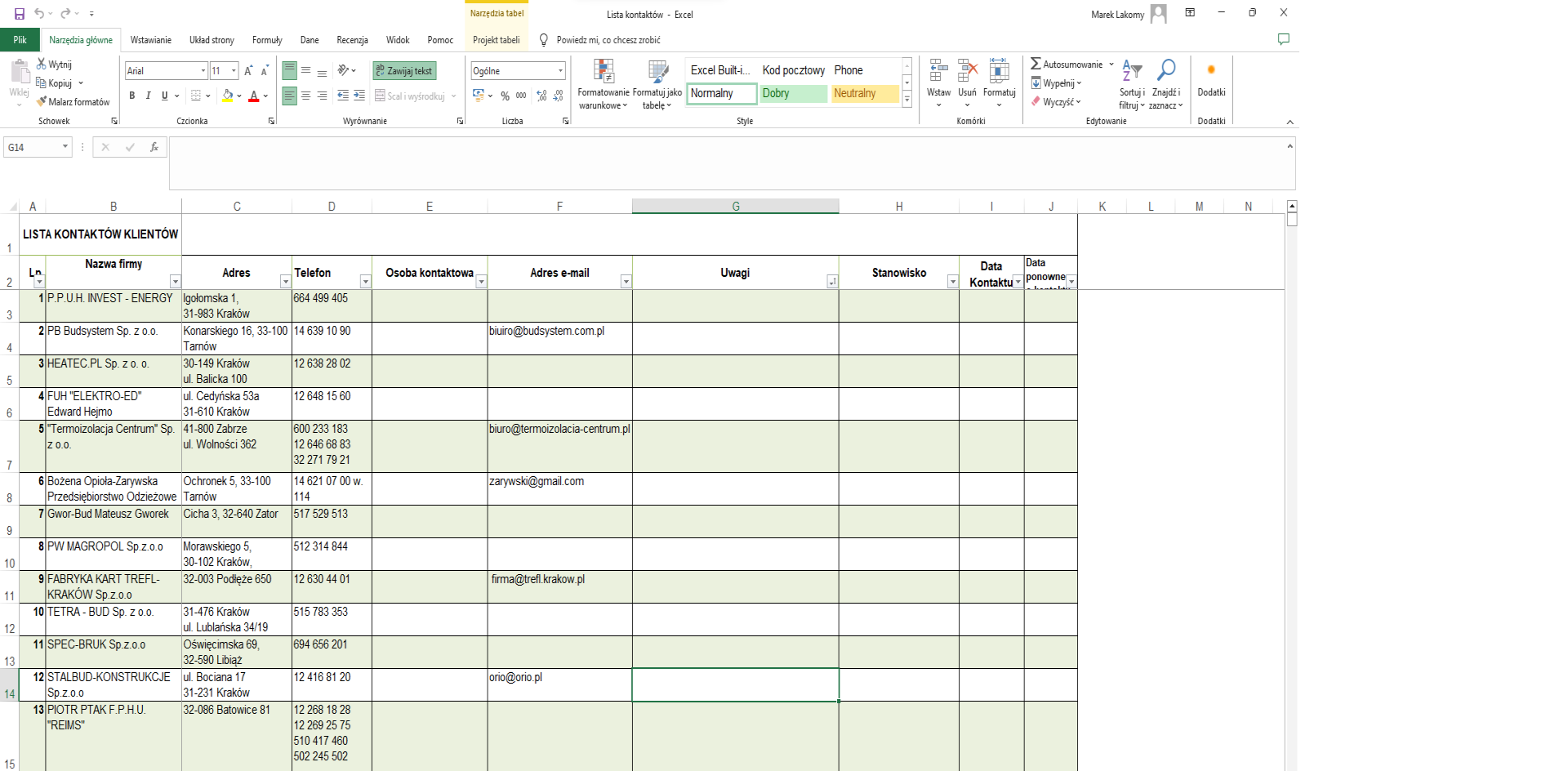Apply the Neutralny cell style
1568x771 pixels.
(864, 93)
